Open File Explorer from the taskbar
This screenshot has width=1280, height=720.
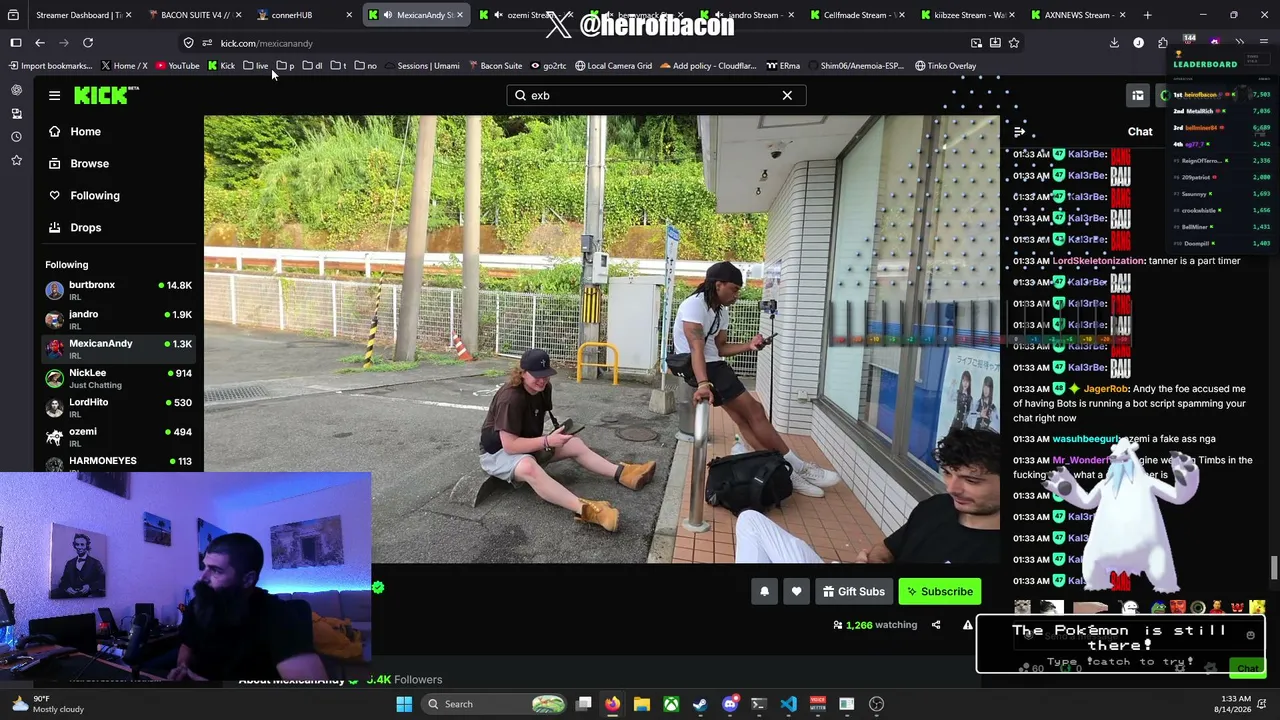click(642, 704)
